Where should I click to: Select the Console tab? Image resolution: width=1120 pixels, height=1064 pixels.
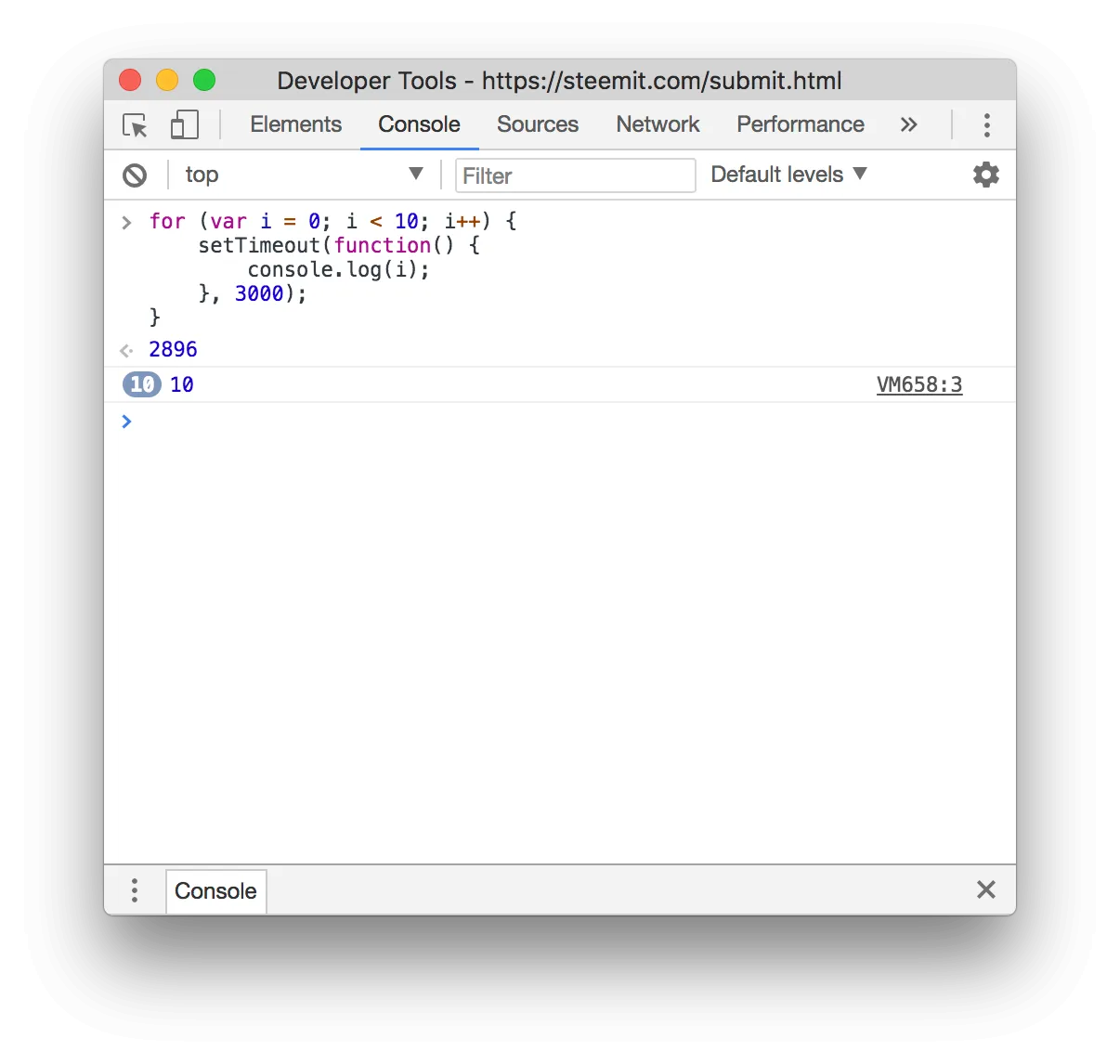click(419, 124)
